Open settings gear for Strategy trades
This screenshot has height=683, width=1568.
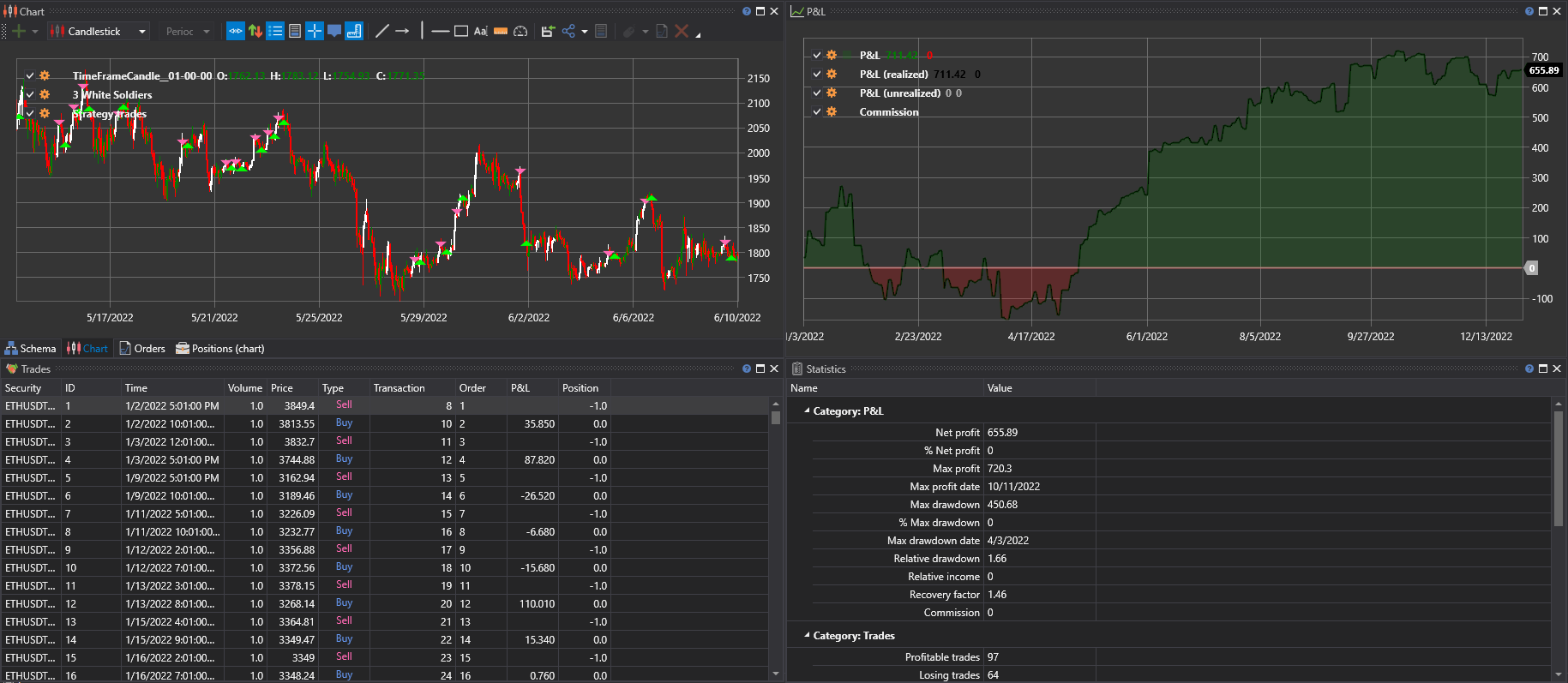45,113
